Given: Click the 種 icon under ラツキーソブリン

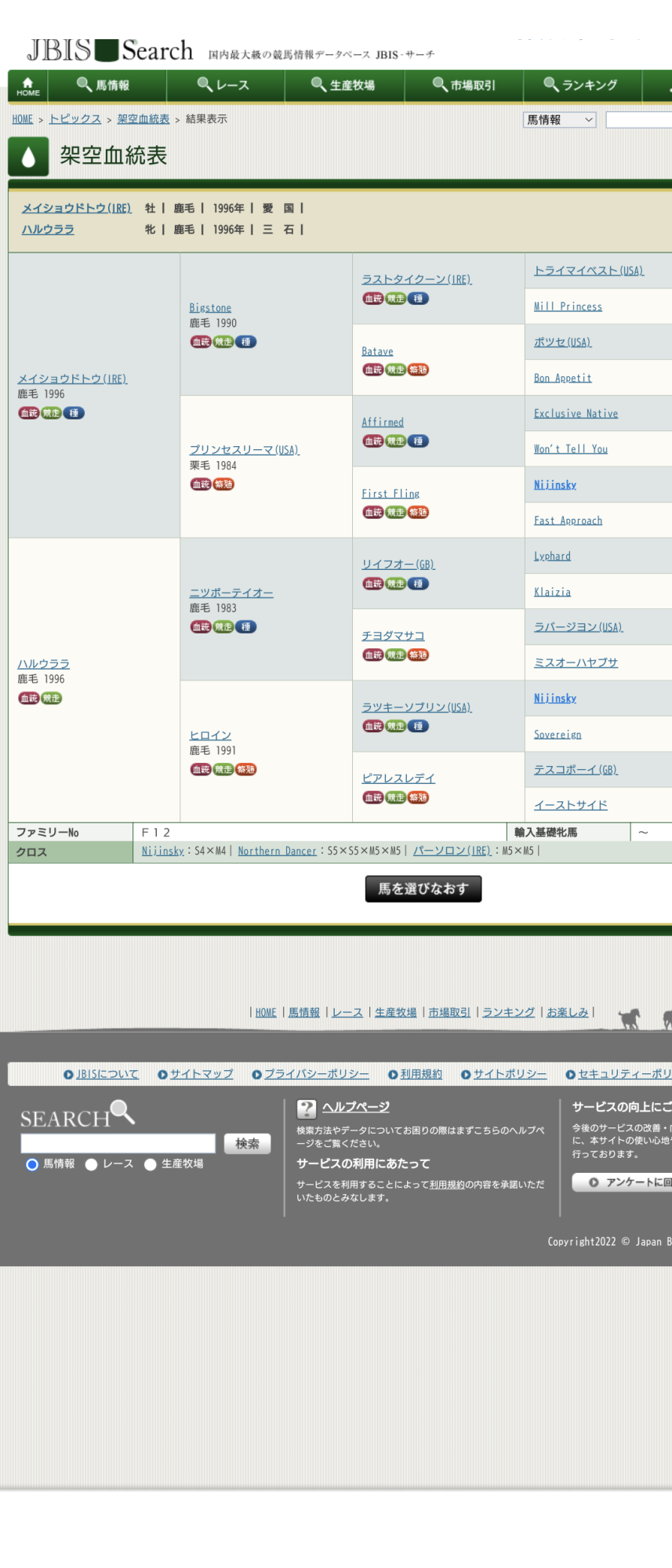Looking at the screenshot, I should (x=419, y=727).
